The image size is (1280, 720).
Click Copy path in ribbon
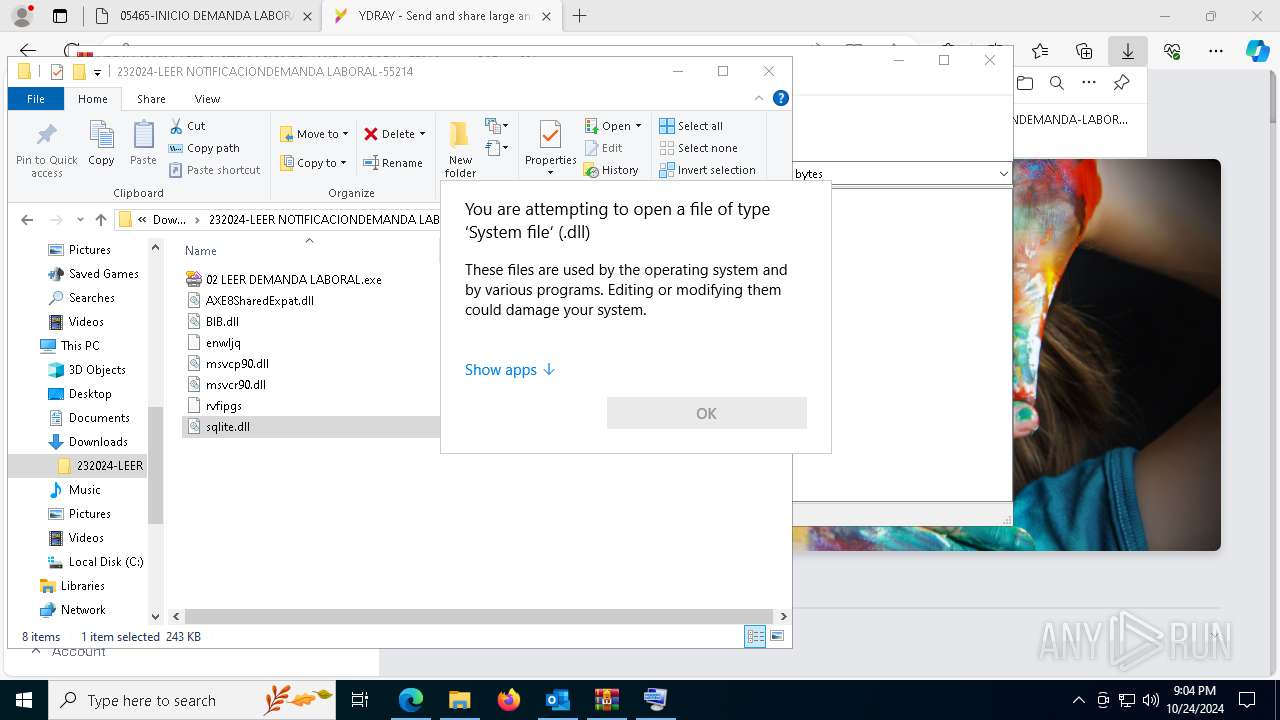[204, 148]
